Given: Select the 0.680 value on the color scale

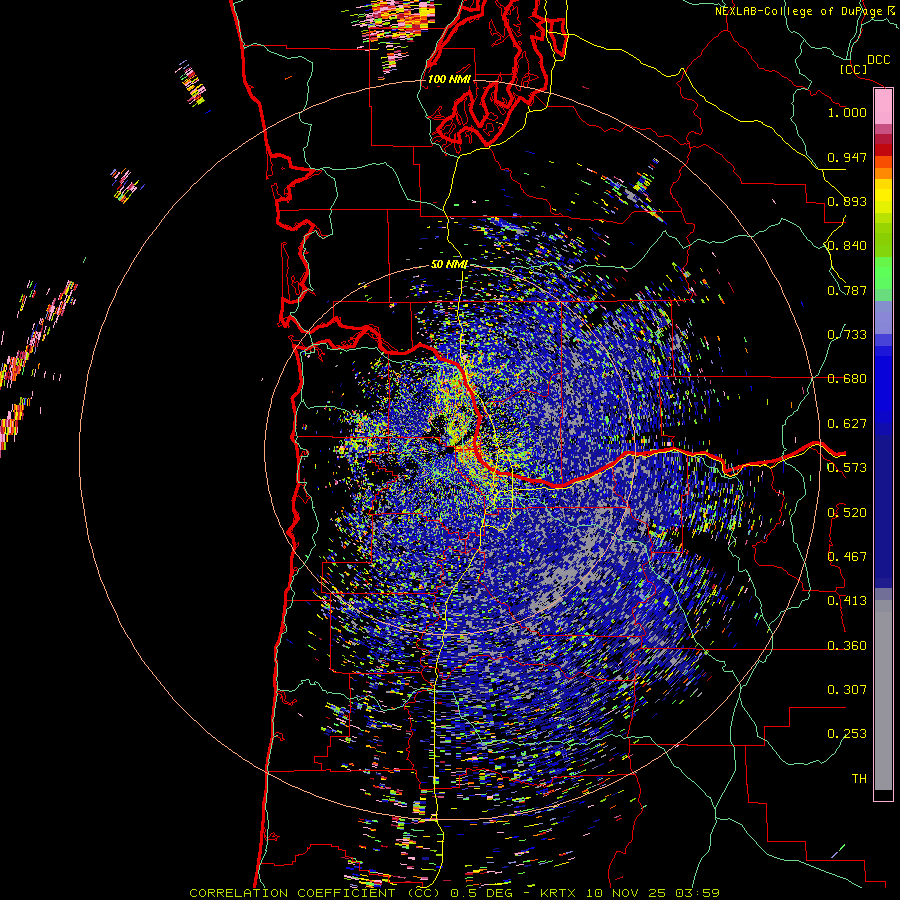Looking at the screenshot, I should point(847,379).
